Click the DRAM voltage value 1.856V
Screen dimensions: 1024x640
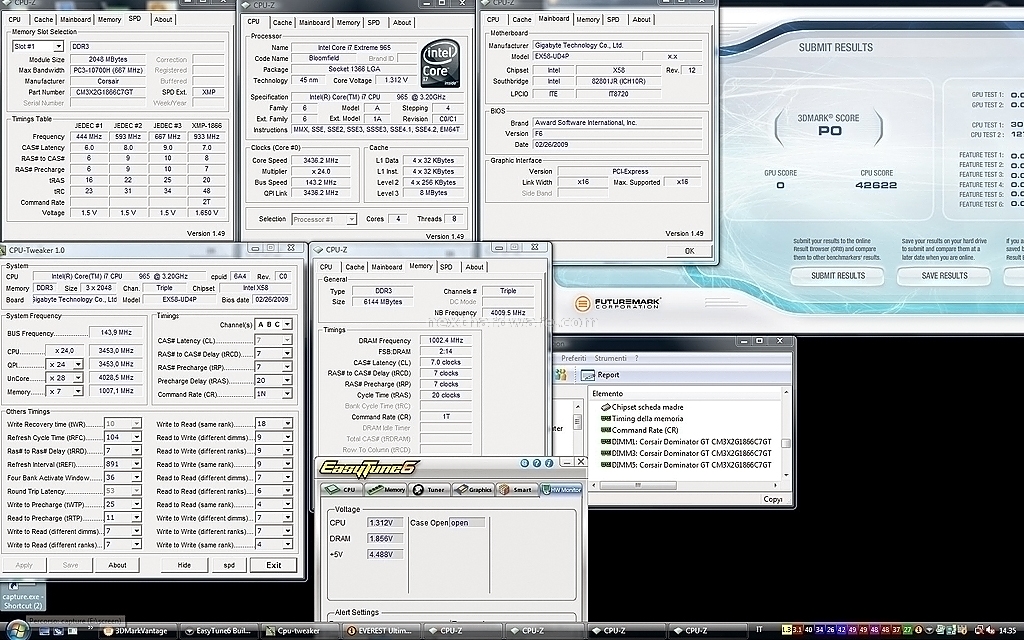click(385, 539)
